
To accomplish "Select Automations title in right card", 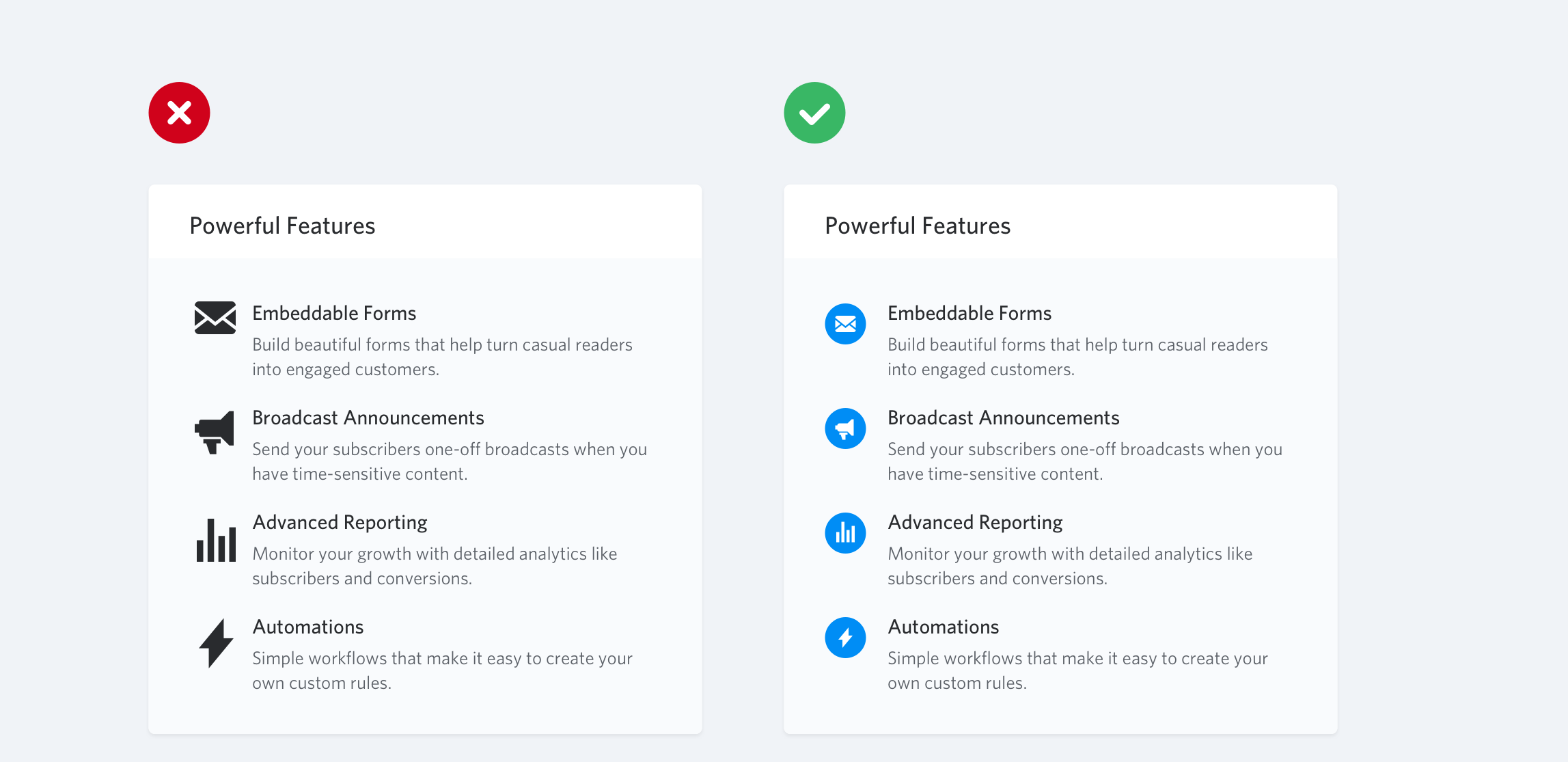I will [944, 627].
